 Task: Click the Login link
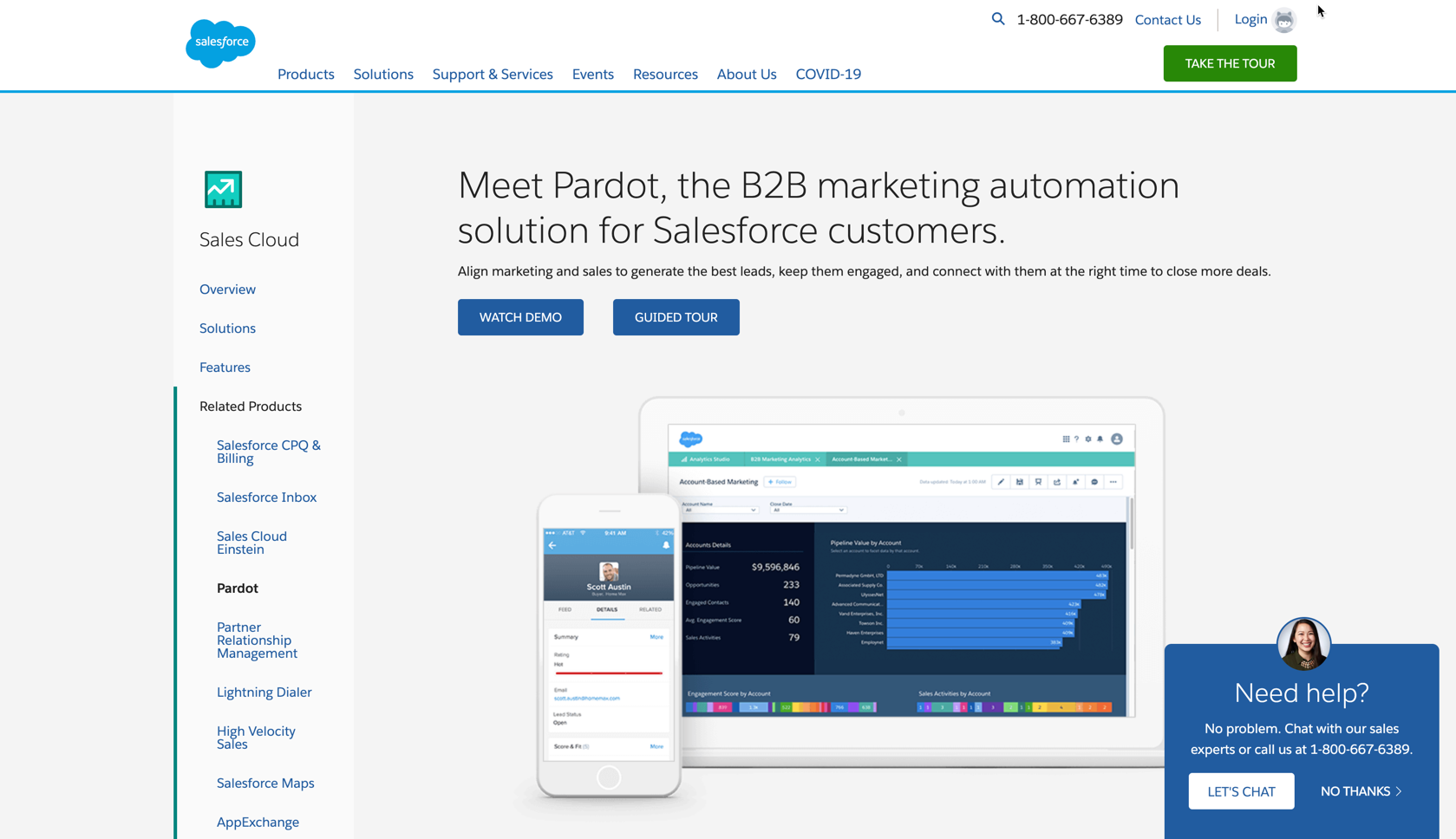pos(1250,19)
